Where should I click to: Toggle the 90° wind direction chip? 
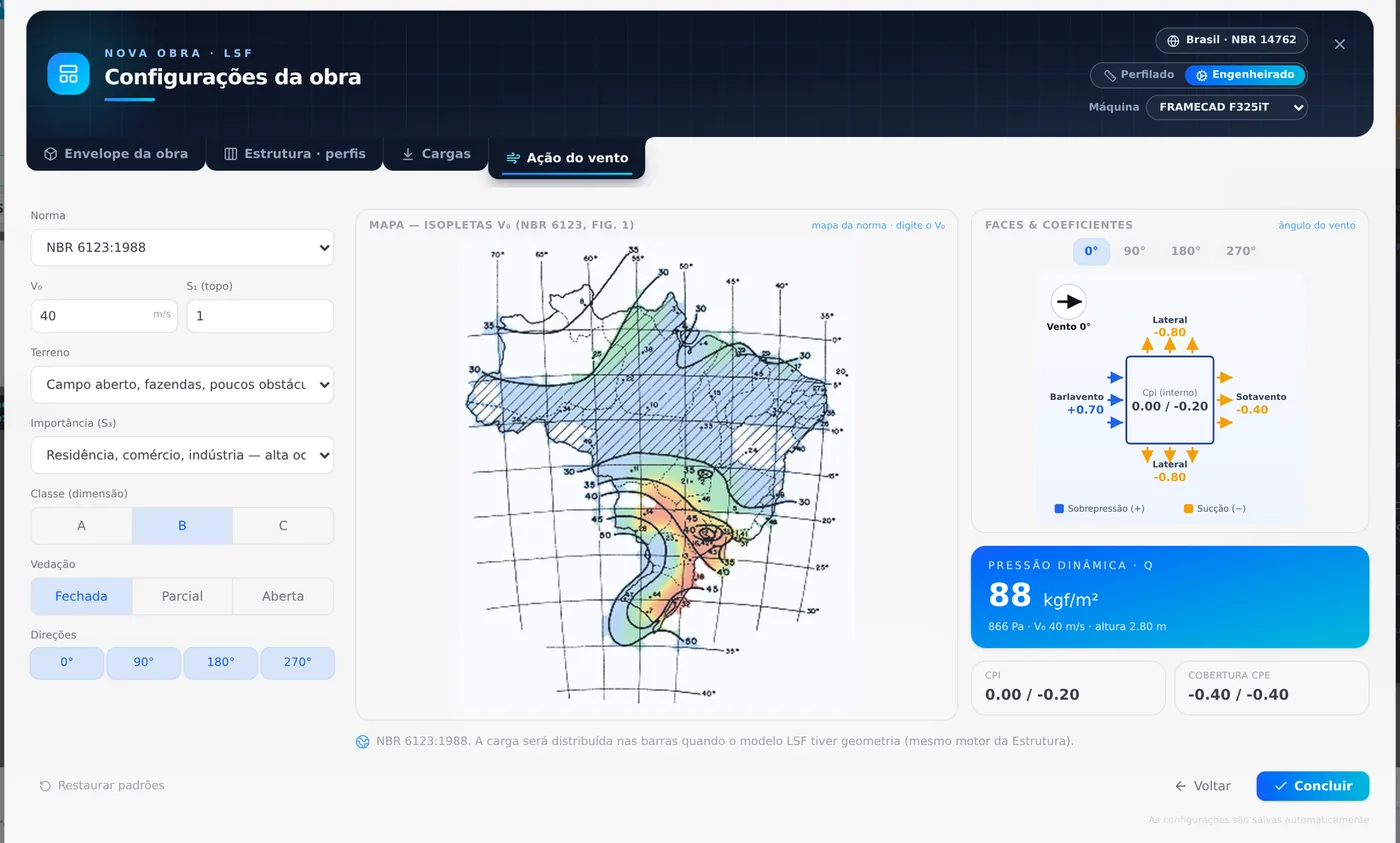[144, 663]
